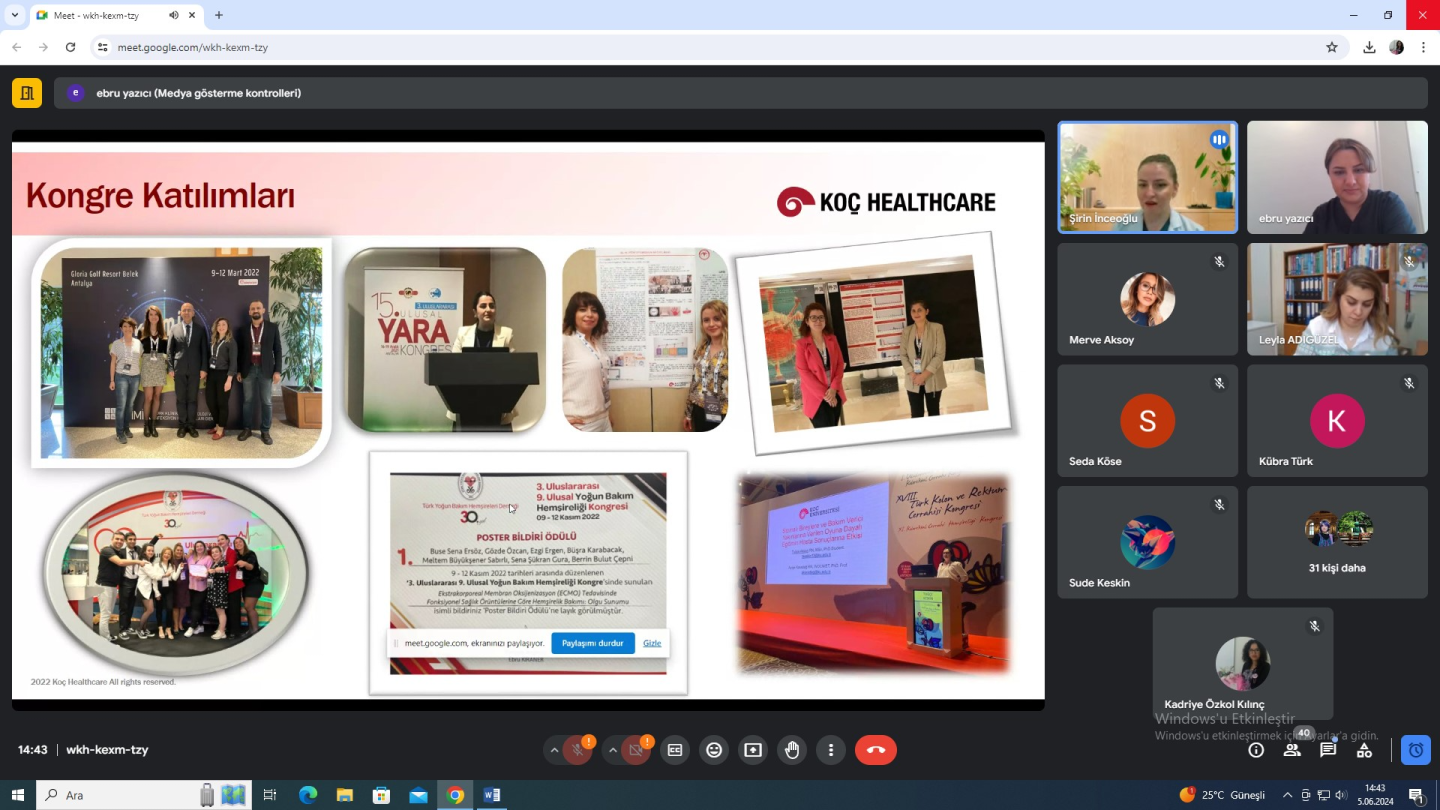The width and height of the screenshot is (1440, 810).
Task: Click the 'Gizle' link
Action: tap(652, 643)
